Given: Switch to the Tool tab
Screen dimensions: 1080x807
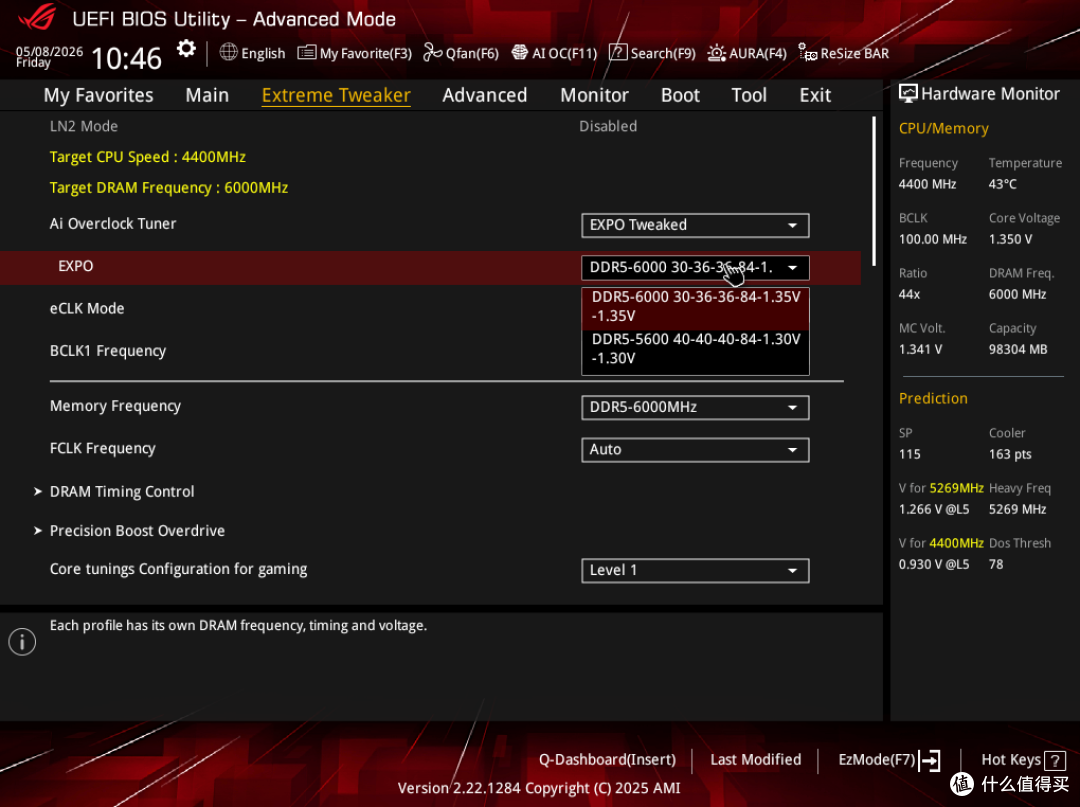Looking at the screenshot, I should (749, 95).
